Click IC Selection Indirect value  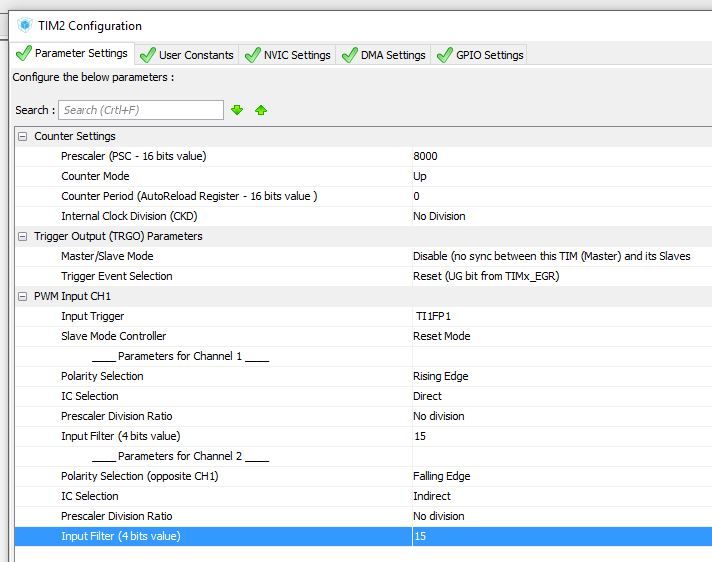point(432,496)
